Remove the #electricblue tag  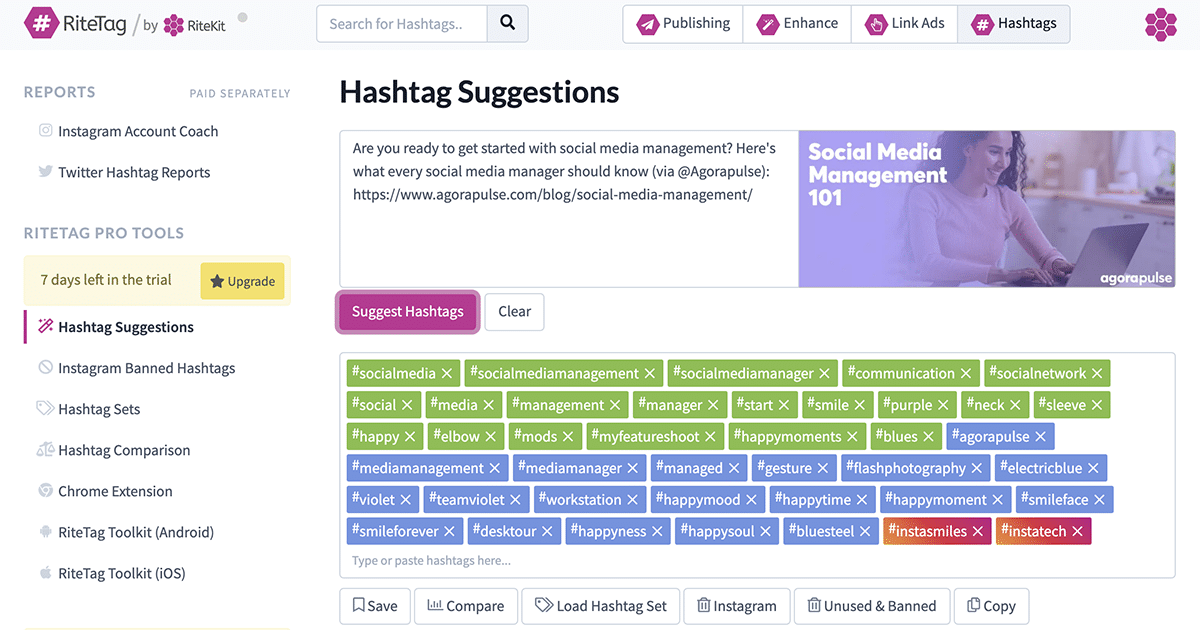click(1094, 468)
